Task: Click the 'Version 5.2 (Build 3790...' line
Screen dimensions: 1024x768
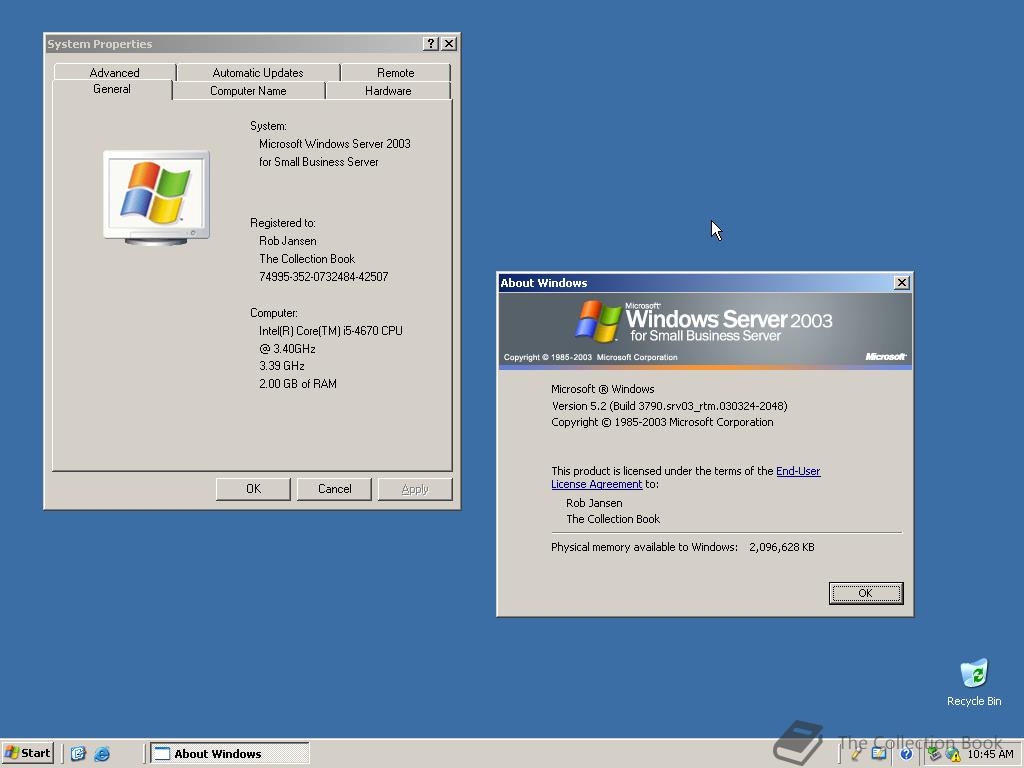Action: pyautogui.click(x=669, y=406)
